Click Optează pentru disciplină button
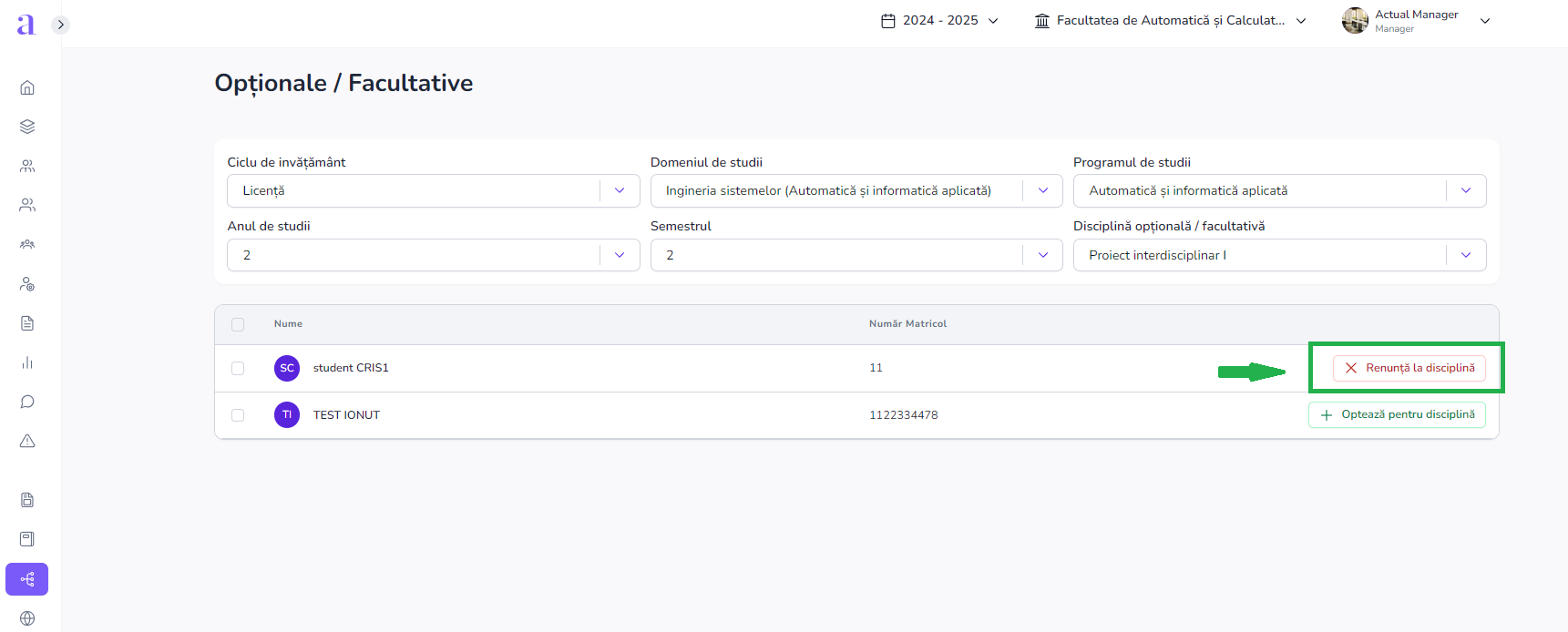Image resolution: width=1568 pixels, height=632 pixels. pos(1397,414)
